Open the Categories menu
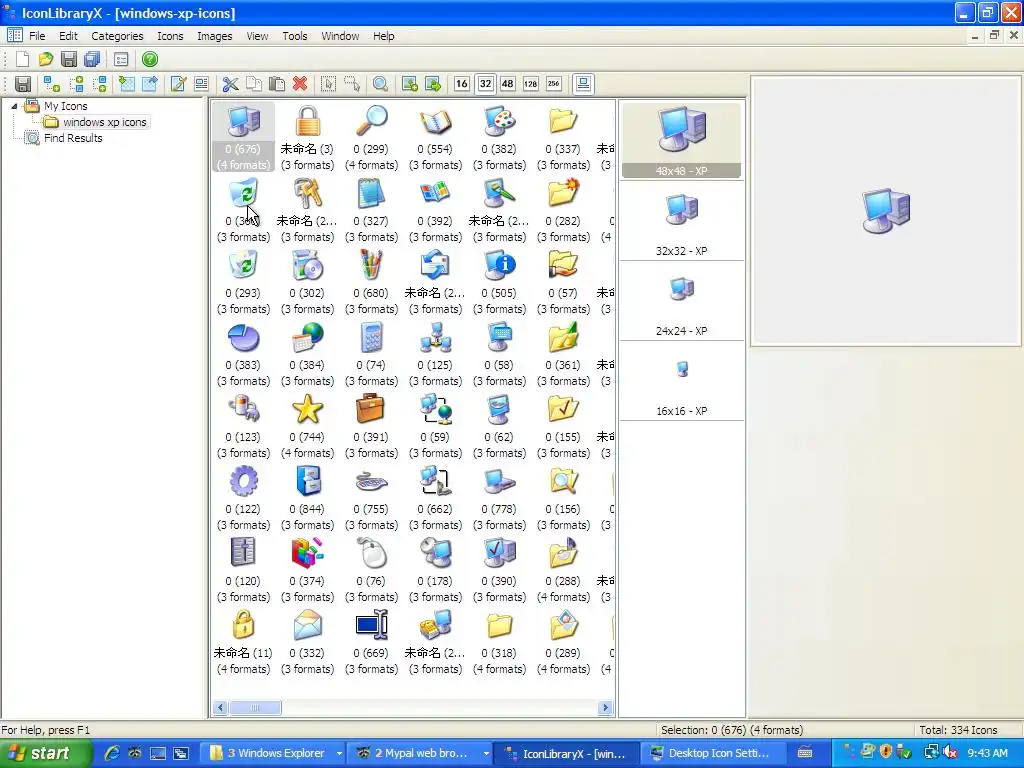The width and height of the screenshot is (1024, 768). pyautogui.click(x=117, y=36)
